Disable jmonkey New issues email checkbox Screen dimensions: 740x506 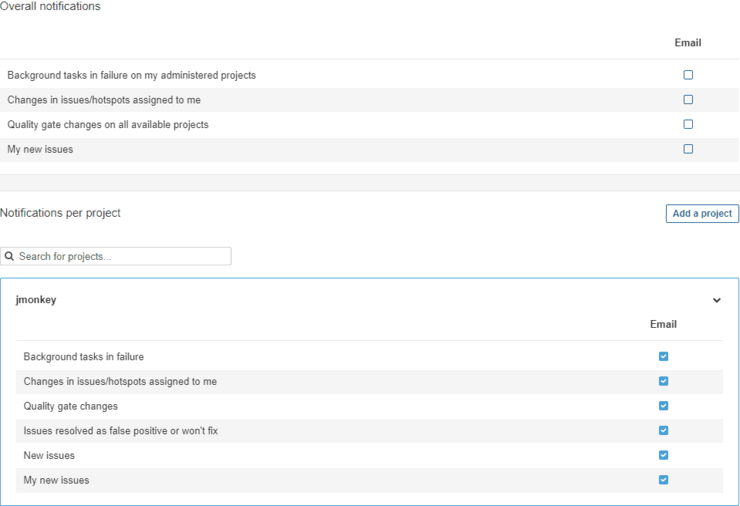coord(664,455)
